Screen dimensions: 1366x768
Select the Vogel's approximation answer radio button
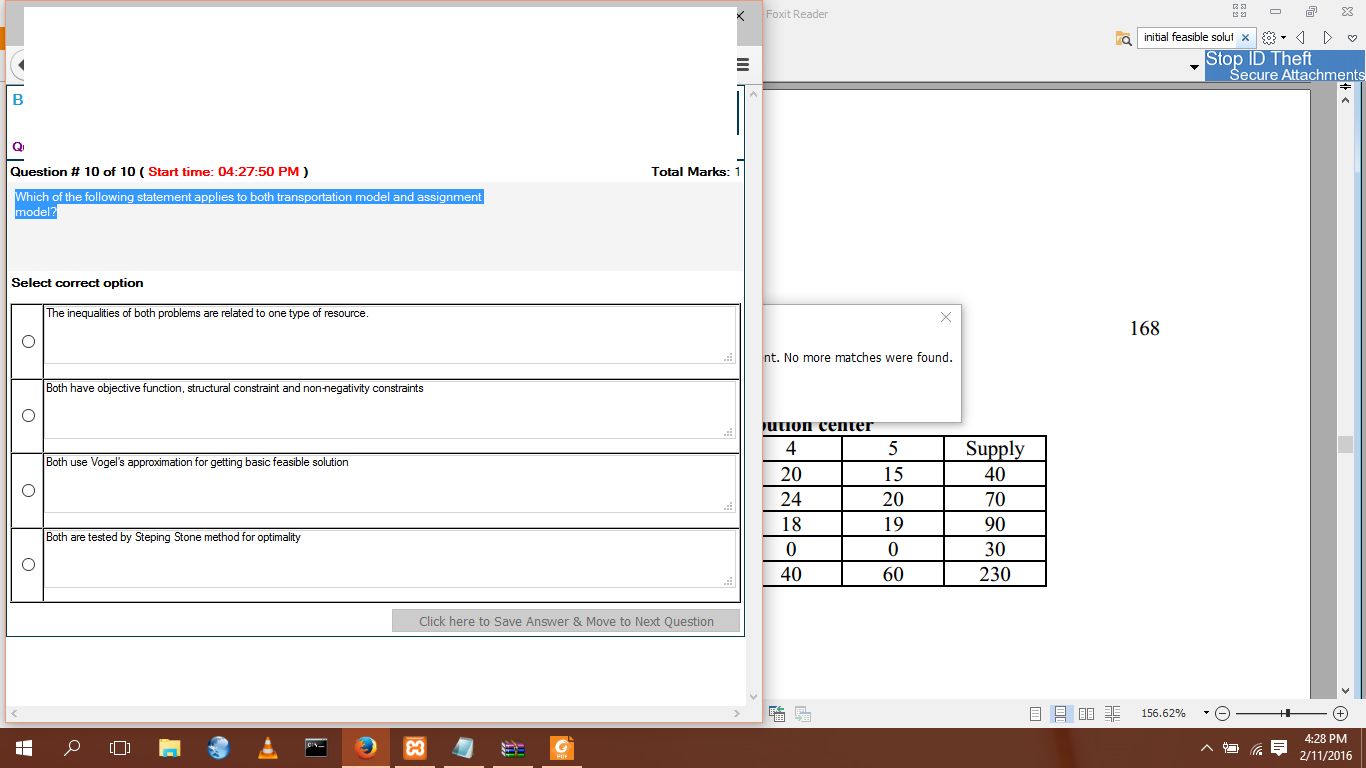(x=28, y=490)
